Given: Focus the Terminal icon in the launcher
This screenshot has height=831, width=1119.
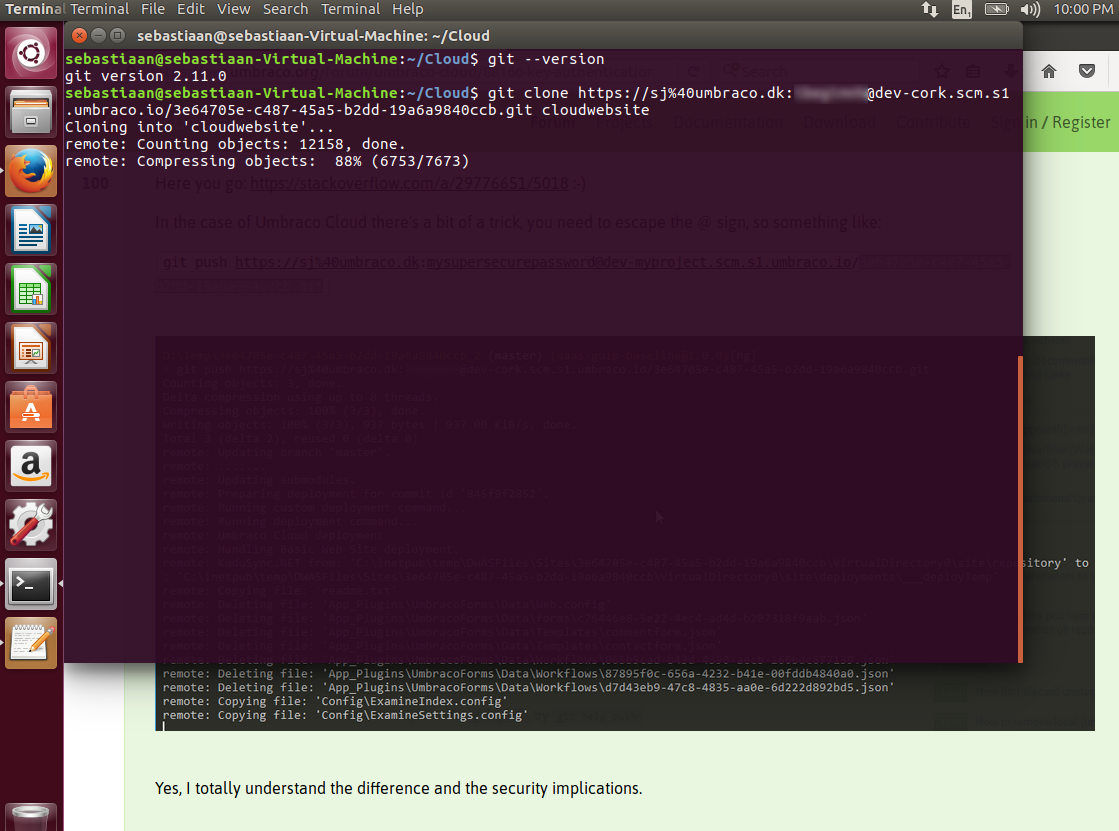Looking at the screenshot, I should click(31, 585).
